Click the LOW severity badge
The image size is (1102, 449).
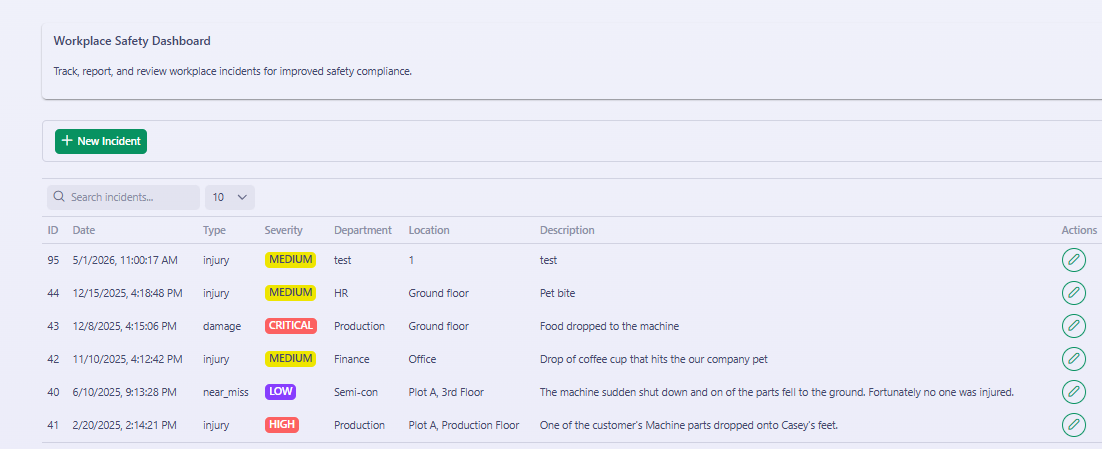pyautogui.click(x=280, y=391)
